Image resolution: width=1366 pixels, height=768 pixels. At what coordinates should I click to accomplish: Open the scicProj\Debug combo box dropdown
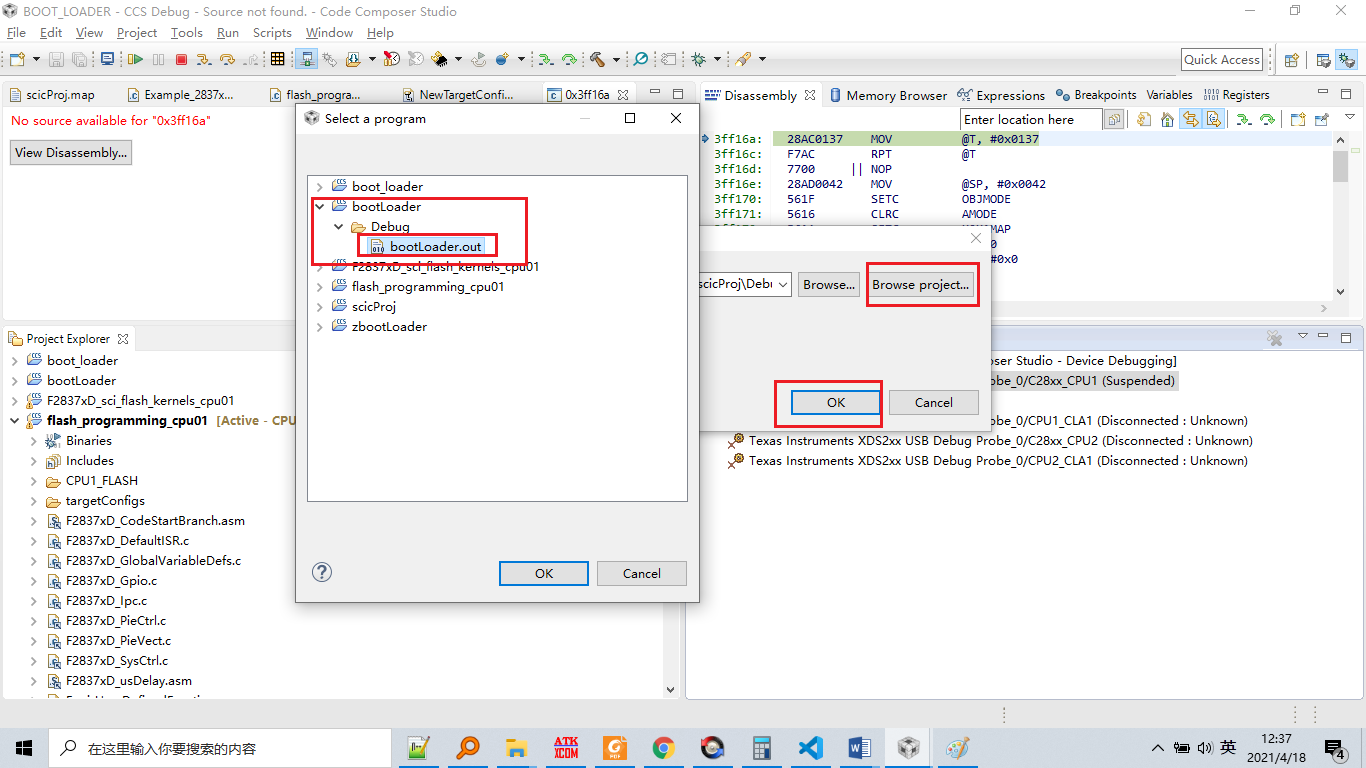coord(784,284)
